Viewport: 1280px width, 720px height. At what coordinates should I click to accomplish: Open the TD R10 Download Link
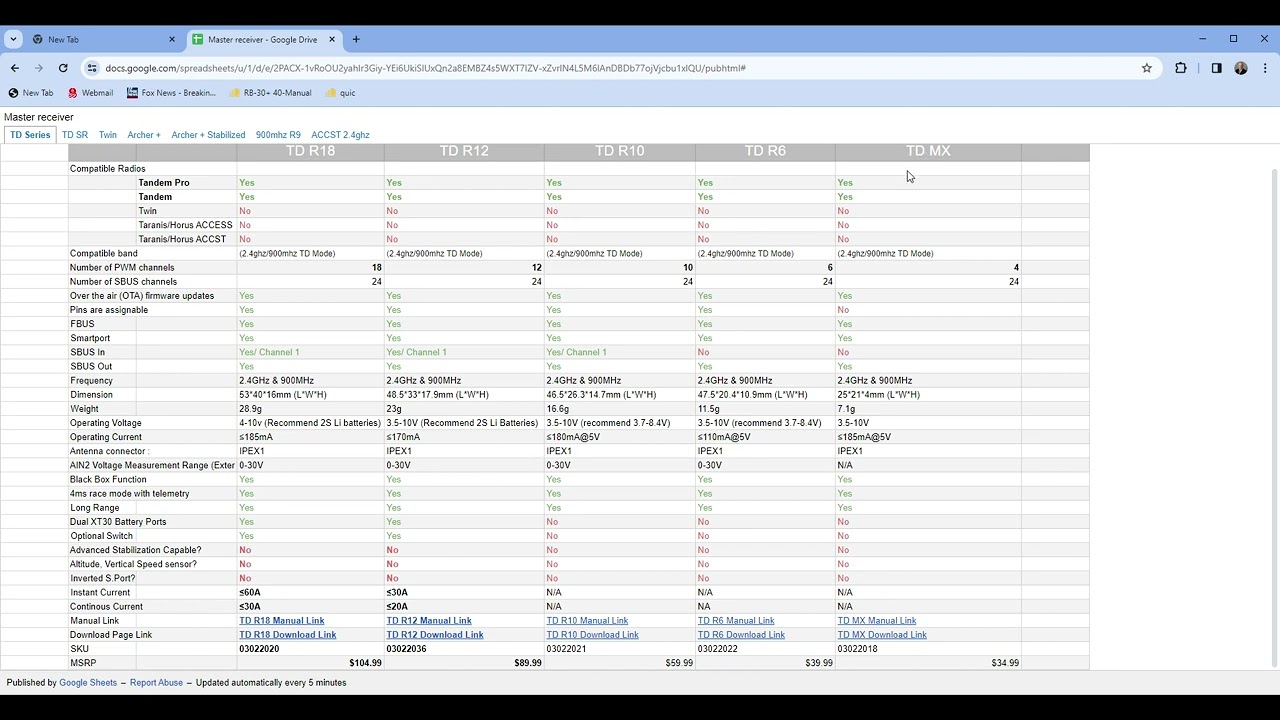592,635
